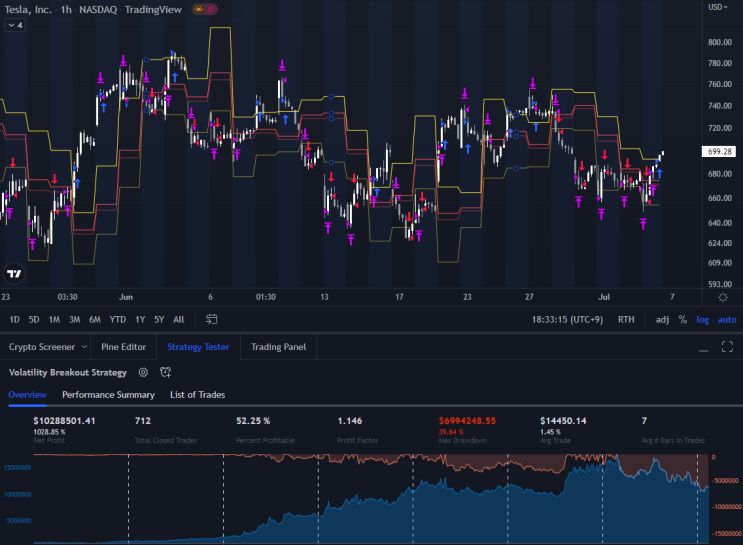The height and width of the screenshot is (545, 743).
Task: Select the 1D time range
Action: [x=15, y=319]
